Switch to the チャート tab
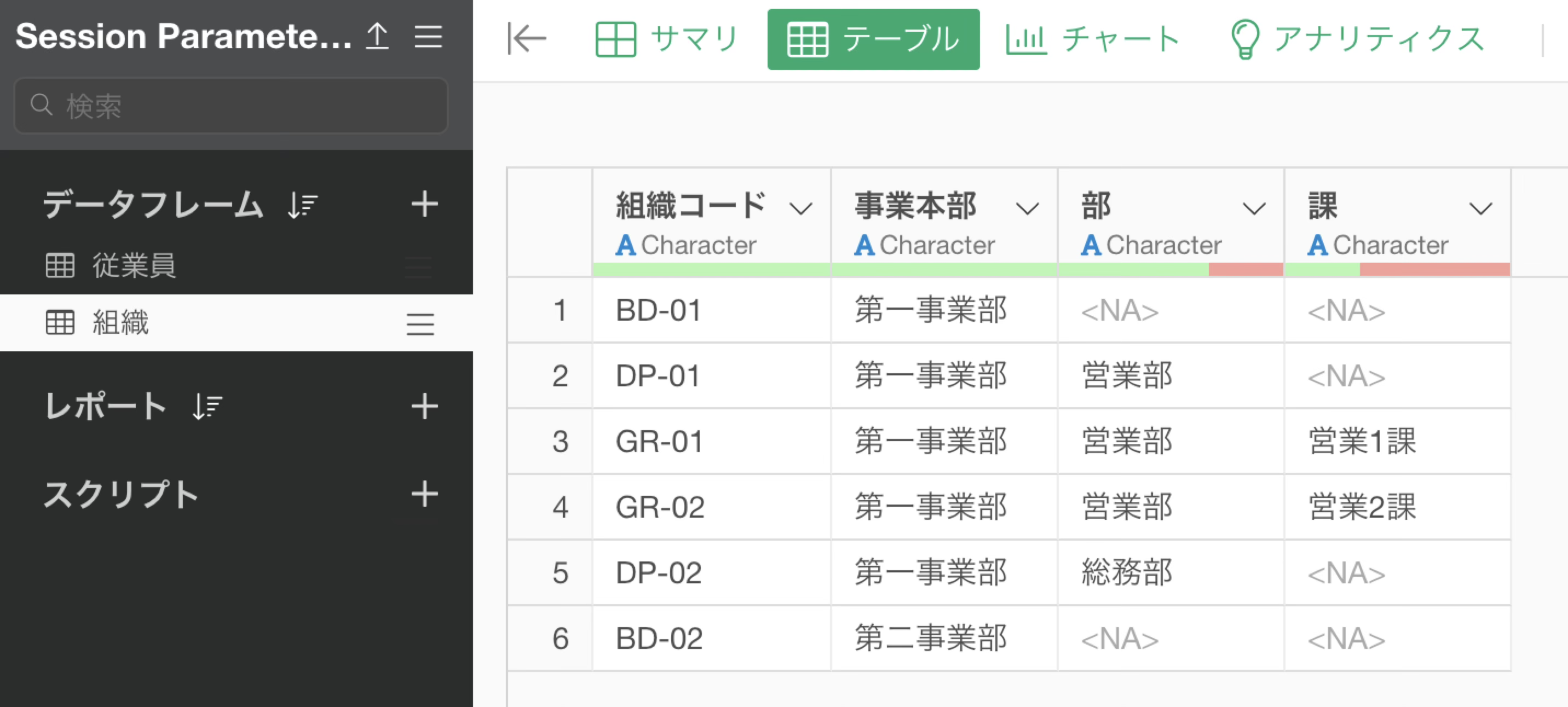 click(x=1093, y=39)
